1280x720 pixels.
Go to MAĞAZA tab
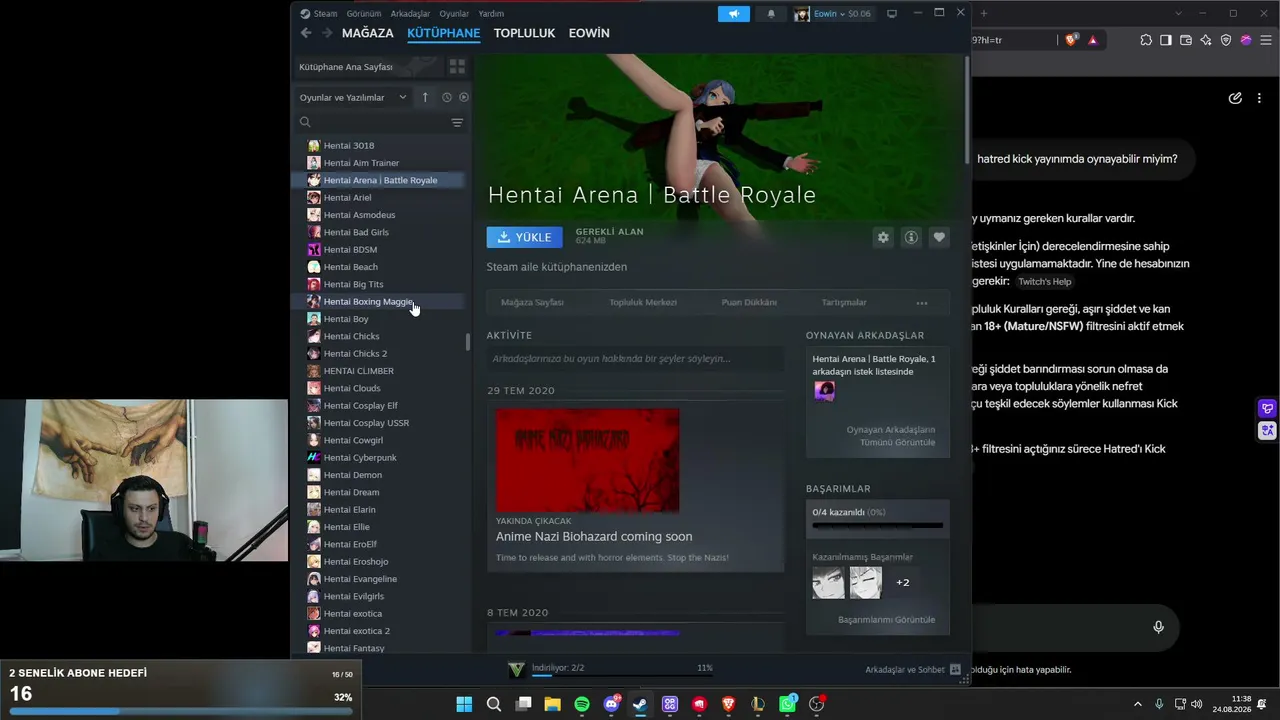tap(368, 33)
